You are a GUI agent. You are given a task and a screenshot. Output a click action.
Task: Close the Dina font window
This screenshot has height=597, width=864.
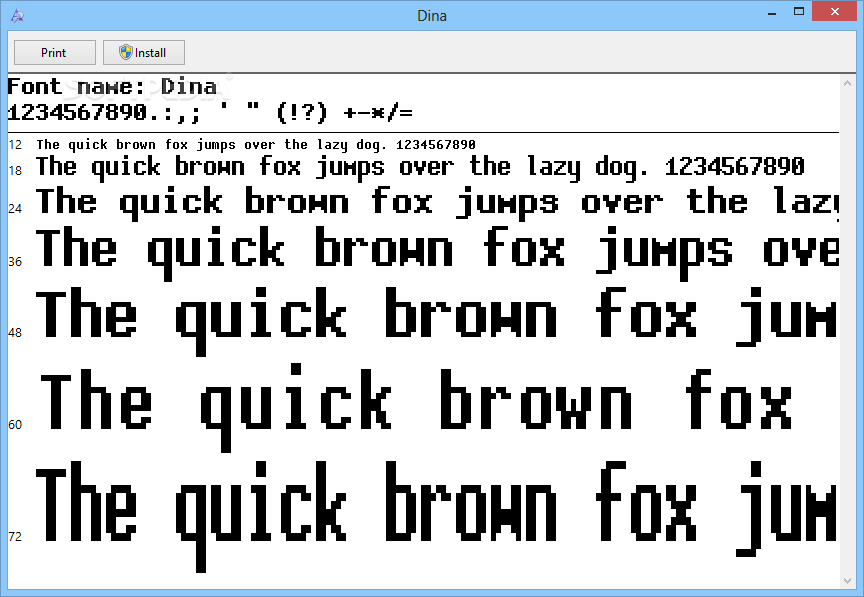click(x=835, y=12)
